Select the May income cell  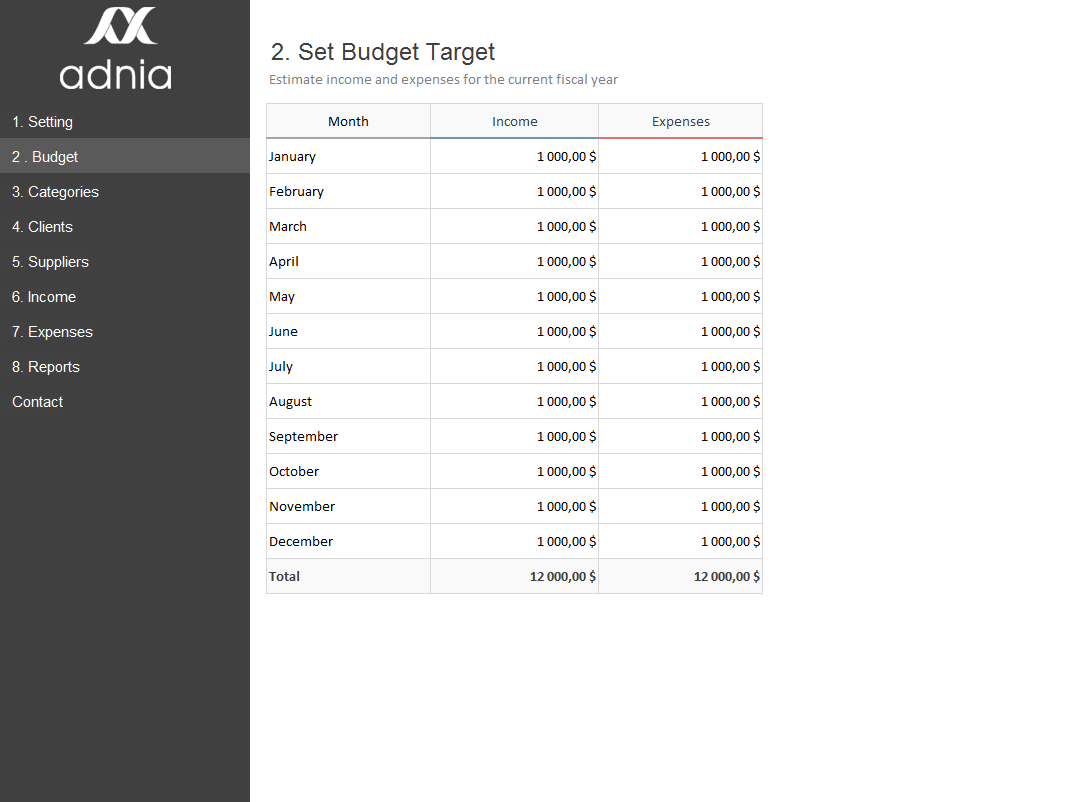point(514,297)
